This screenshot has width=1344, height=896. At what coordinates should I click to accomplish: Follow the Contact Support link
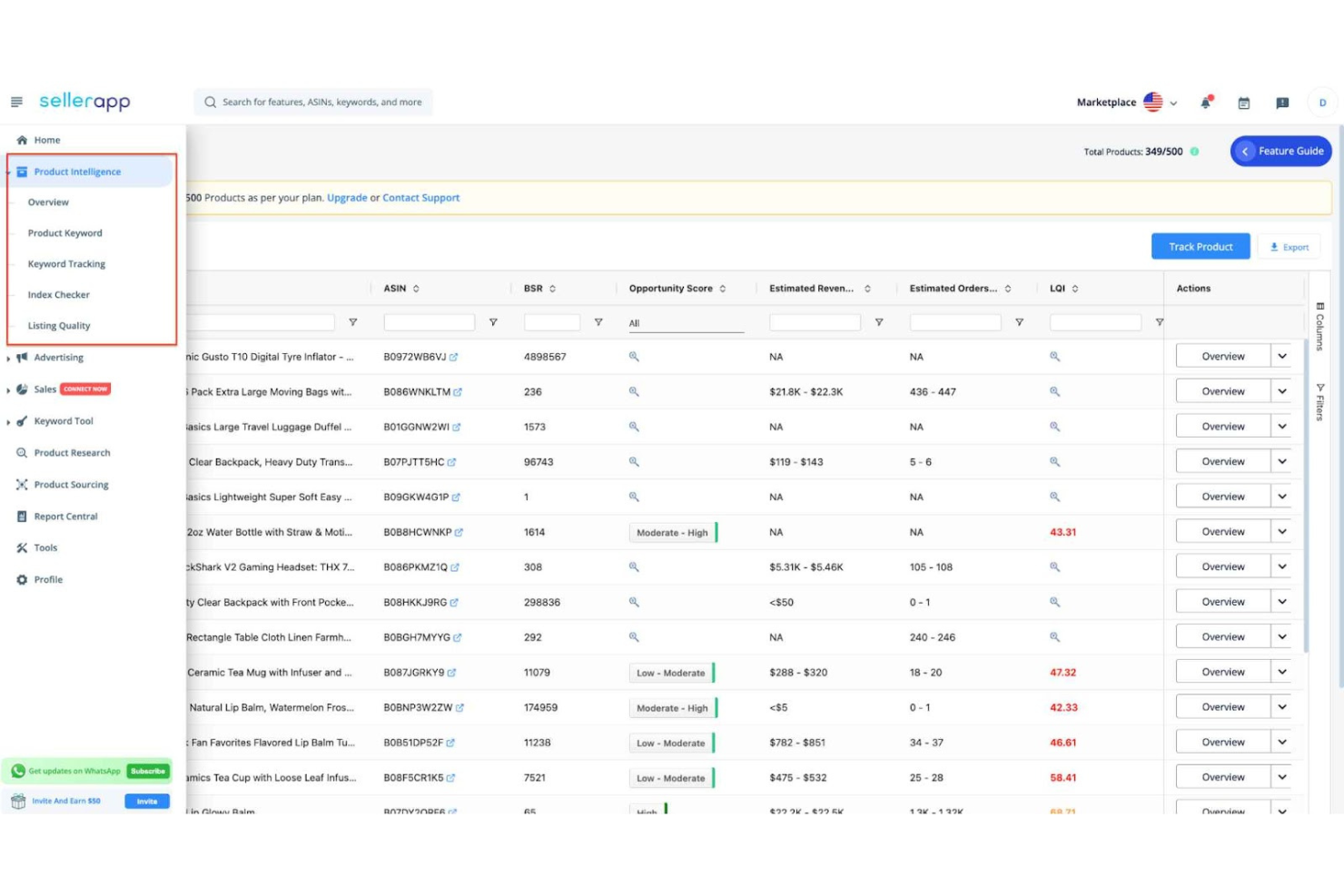(421, 198)
